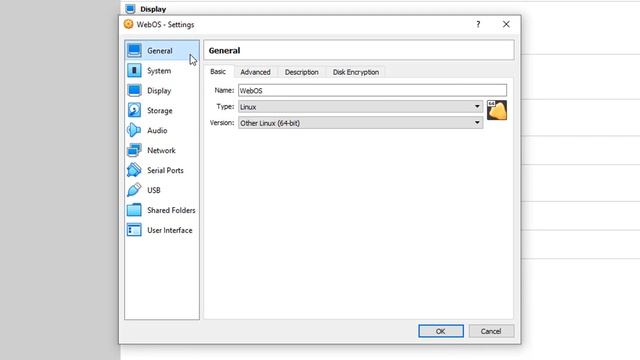
Task: Click the Cancel button
Action: point(491,331)
